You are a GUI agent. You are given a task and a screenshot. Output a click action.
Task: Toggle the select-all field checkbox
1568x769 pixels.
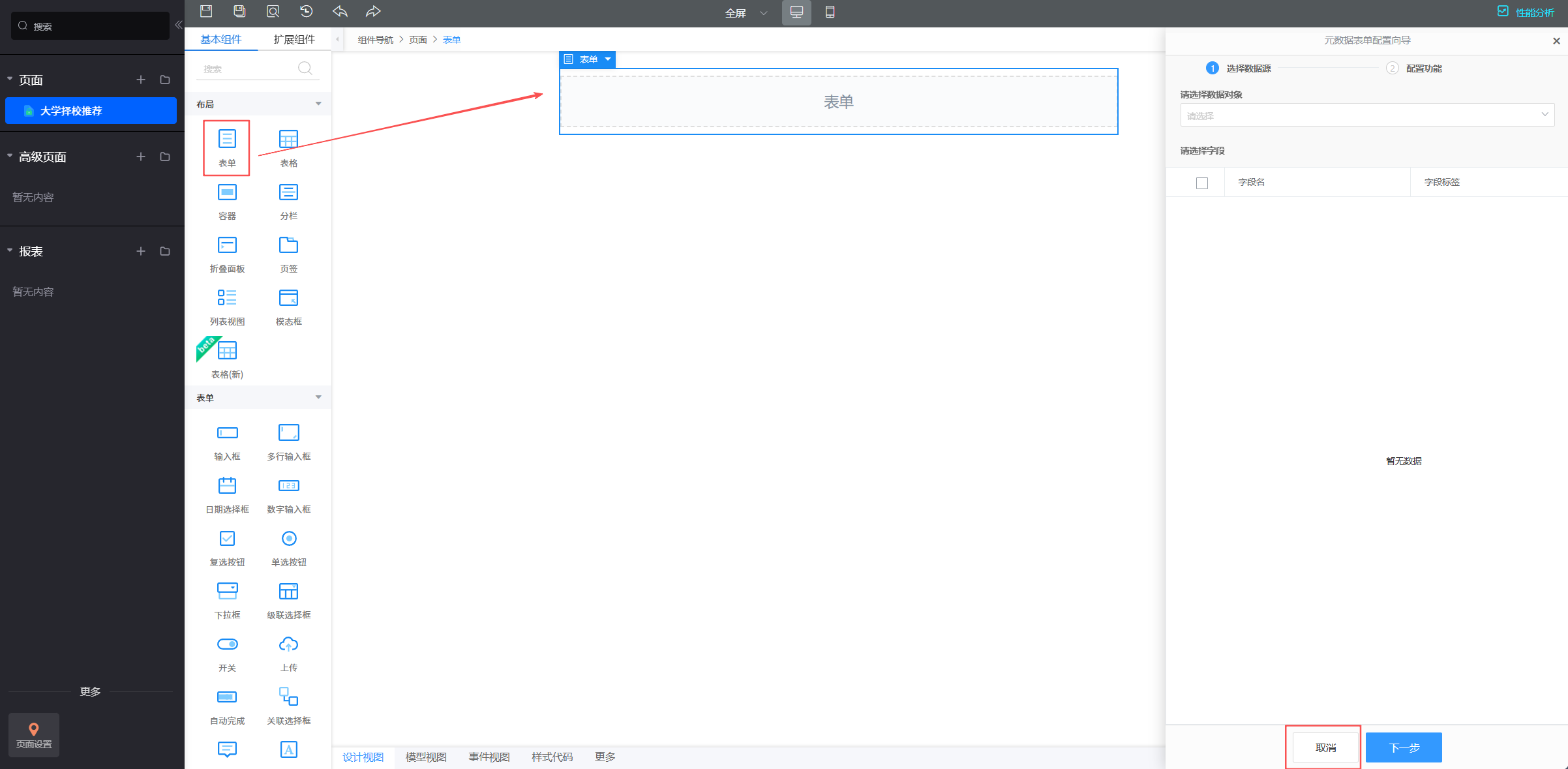pos(1202,183)
